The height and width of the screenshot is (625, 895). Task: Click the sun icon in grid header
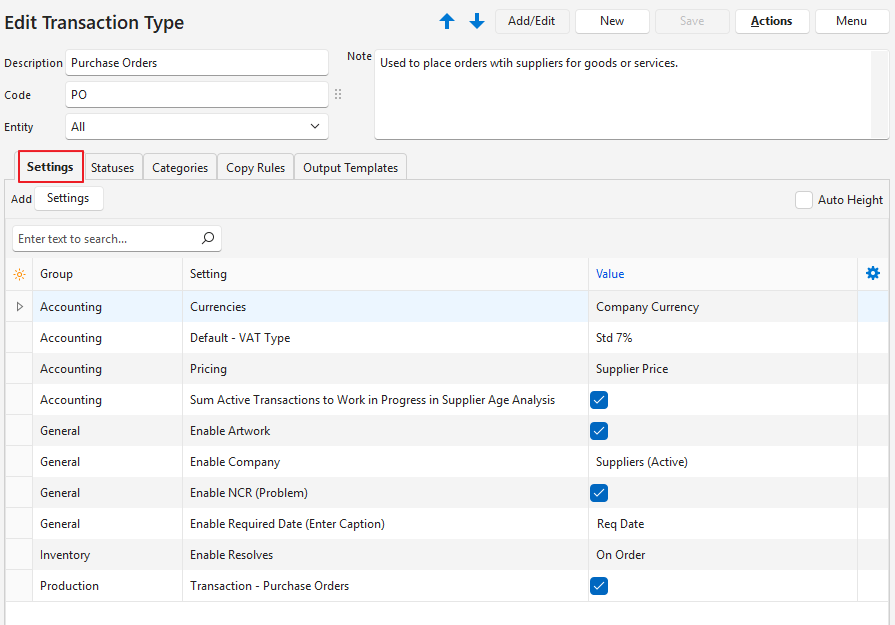point(19,274)
